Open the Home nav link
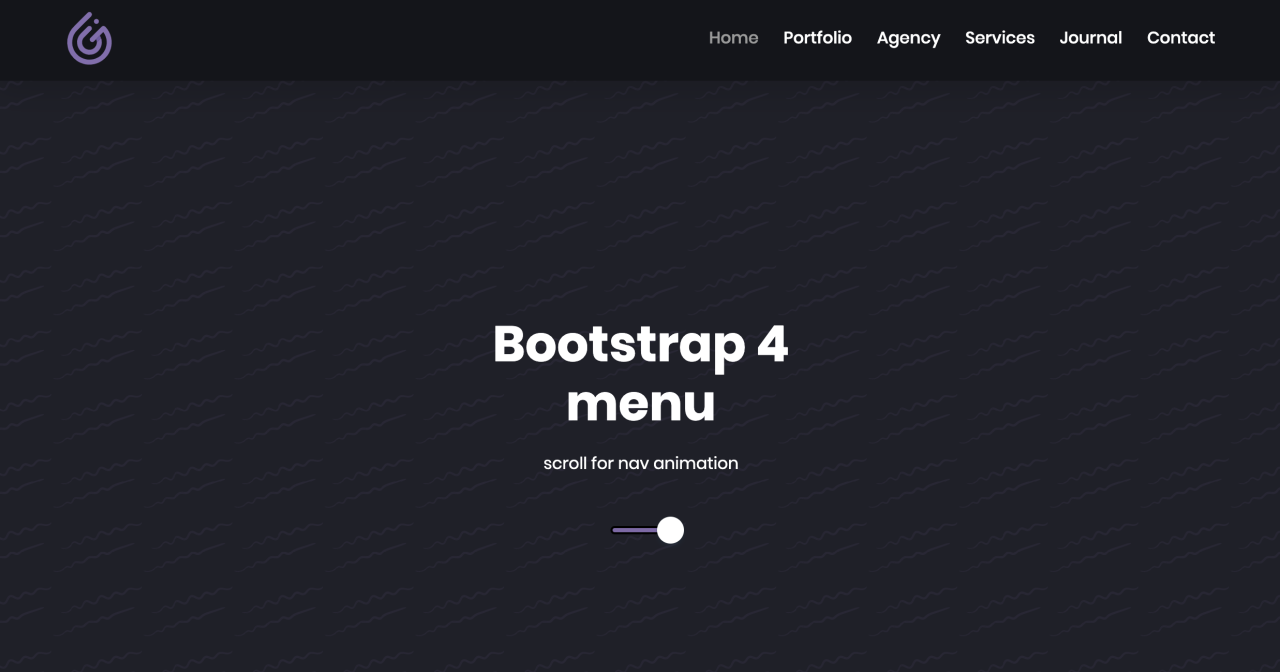This screenshot has height=672, width=1280. click(x=733, y=38)
